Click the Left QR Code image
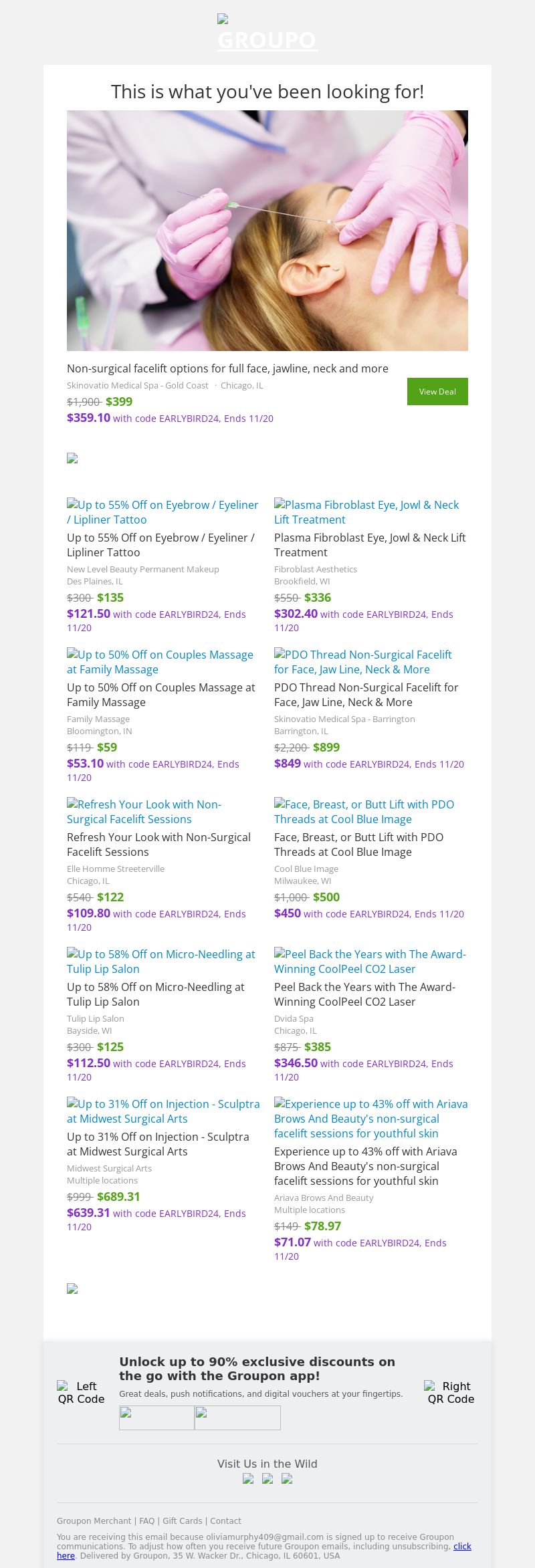535x1568 pixels. click(x=81, y=1393)
